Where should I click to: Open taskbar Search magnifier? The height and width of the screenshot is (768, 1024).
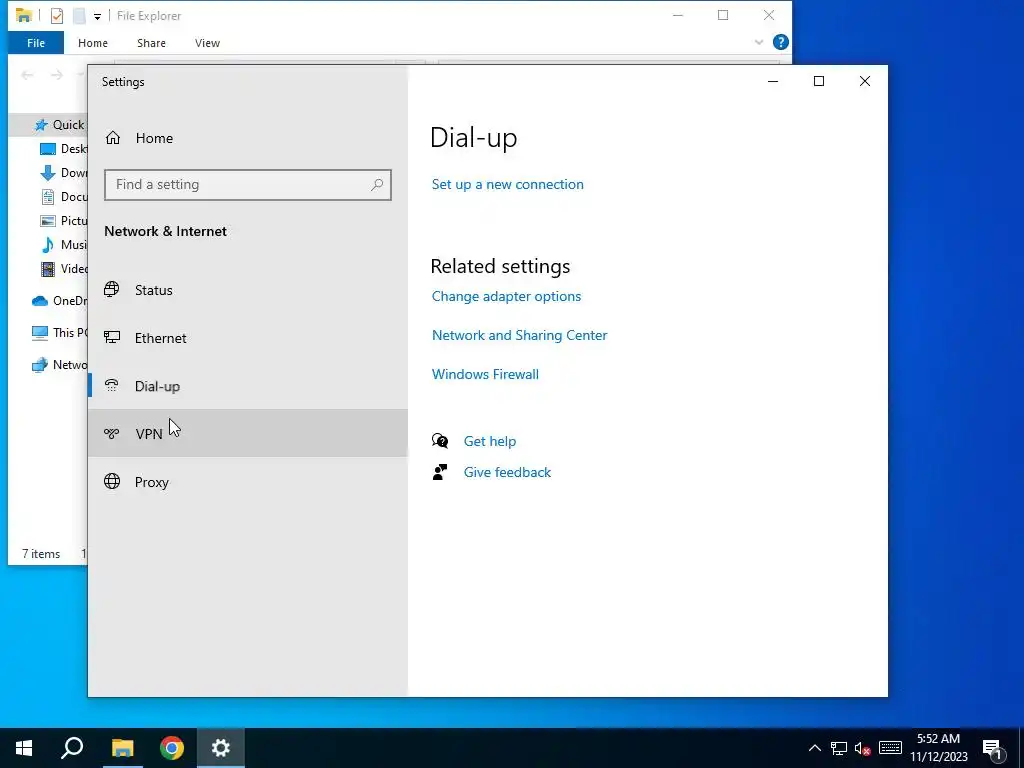click(x=72, y=748)
